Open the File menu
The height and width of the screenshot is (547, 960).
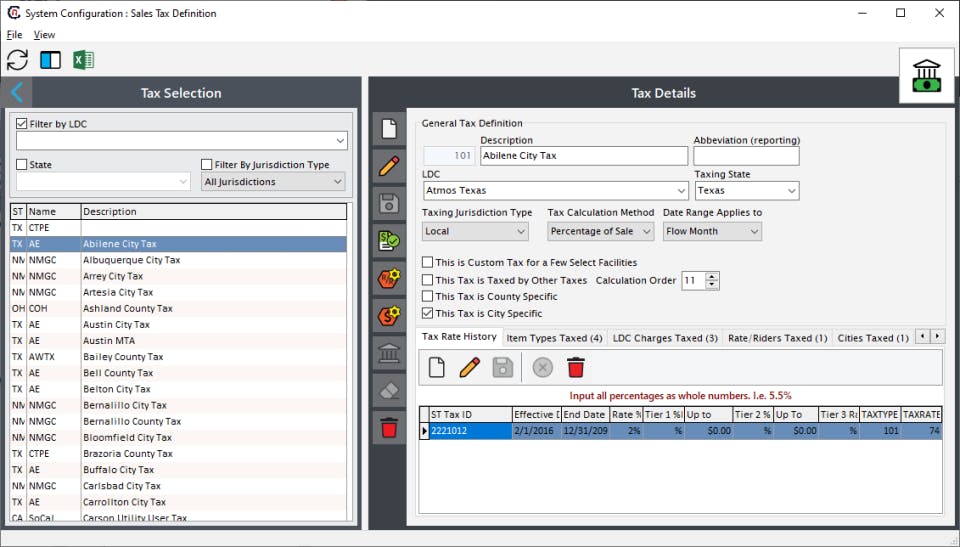(x=14, y=35)
